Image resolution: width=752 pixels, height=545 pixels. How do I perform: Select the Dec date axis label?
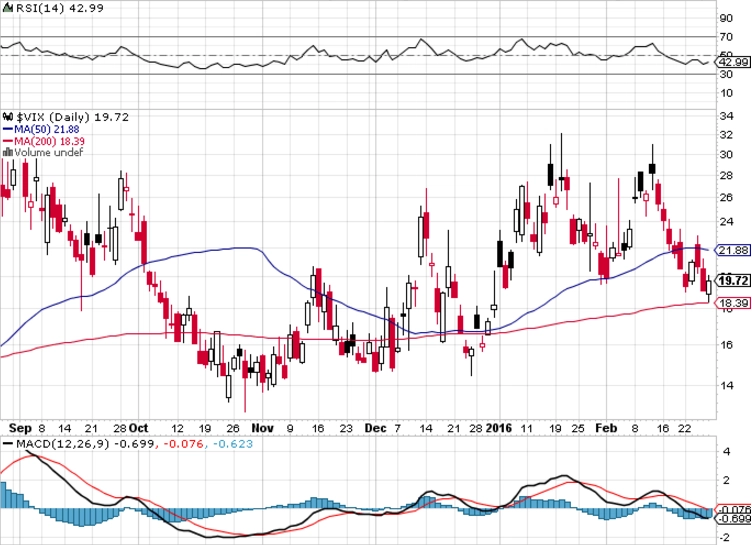pyautogui.click(x=375, y=428)
